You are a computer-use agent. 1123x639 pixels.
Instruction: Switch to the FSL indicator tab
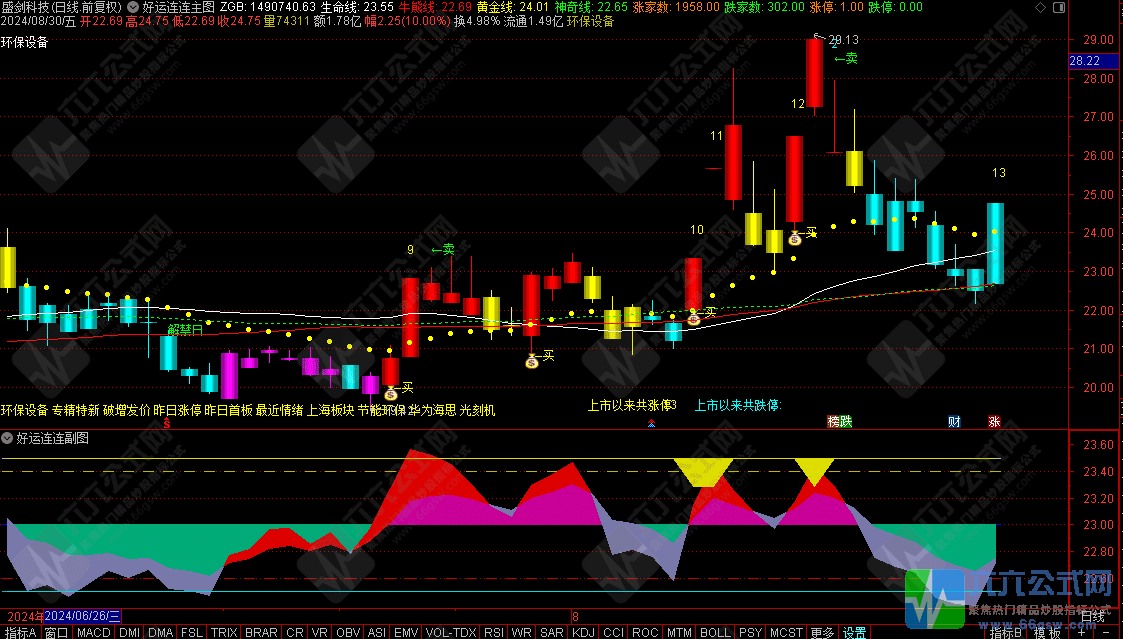pyautogui.click(x=192, y=633)
